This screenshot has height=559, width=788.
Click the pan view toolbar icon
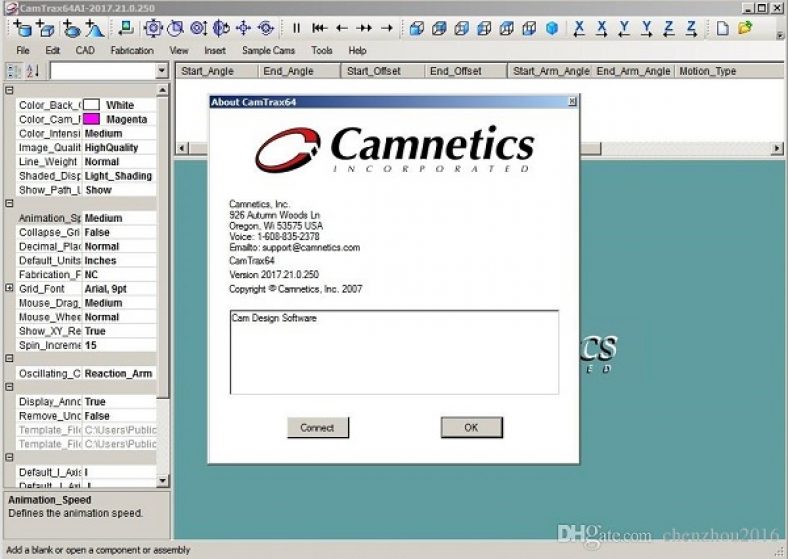(243, 28)
